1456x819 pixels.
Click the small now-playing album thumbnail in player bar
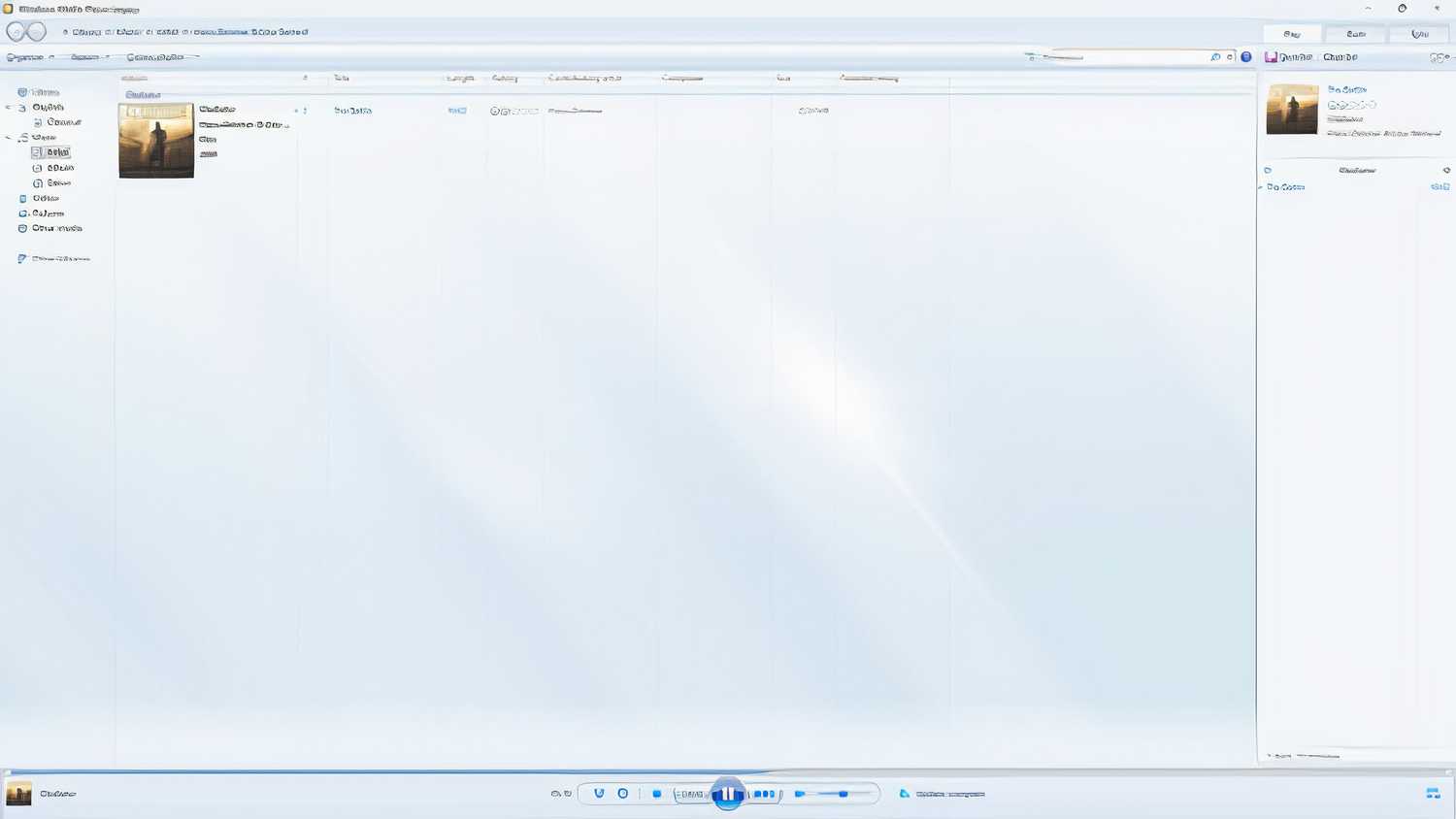[x=18, y=794]
